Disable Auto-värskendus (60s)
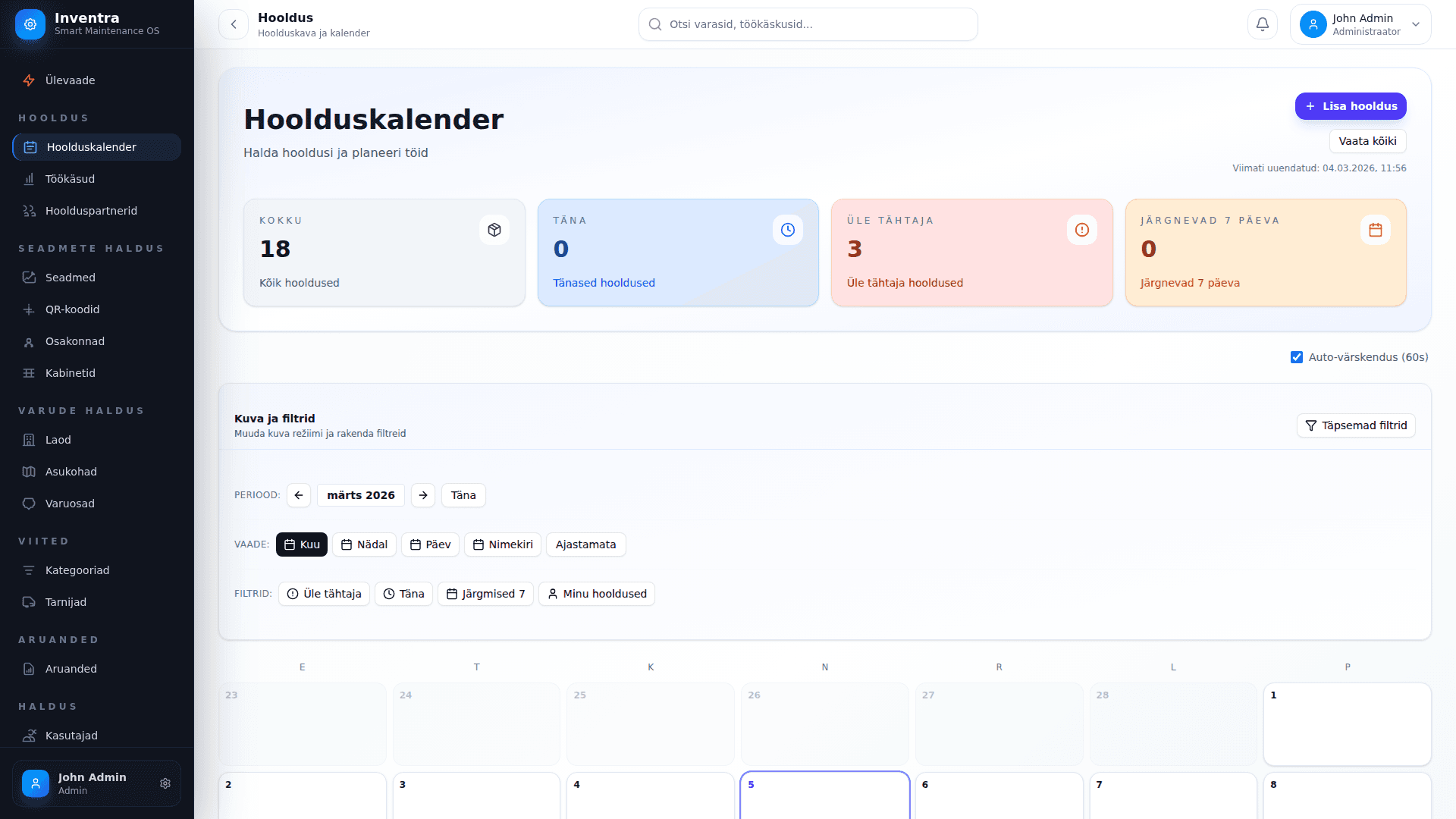 1298,356
